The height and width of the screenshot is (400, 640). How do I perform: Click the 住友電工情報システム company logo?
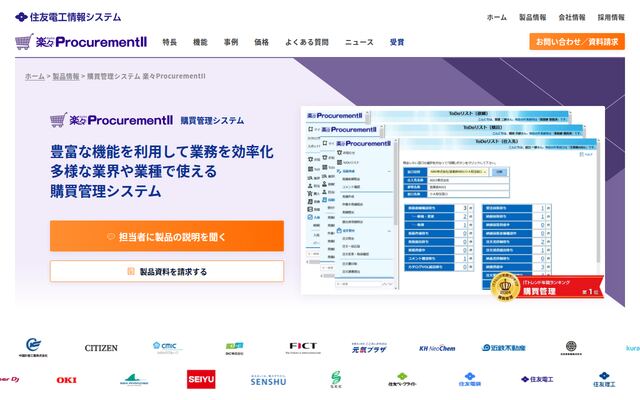(x=68, y=17)
